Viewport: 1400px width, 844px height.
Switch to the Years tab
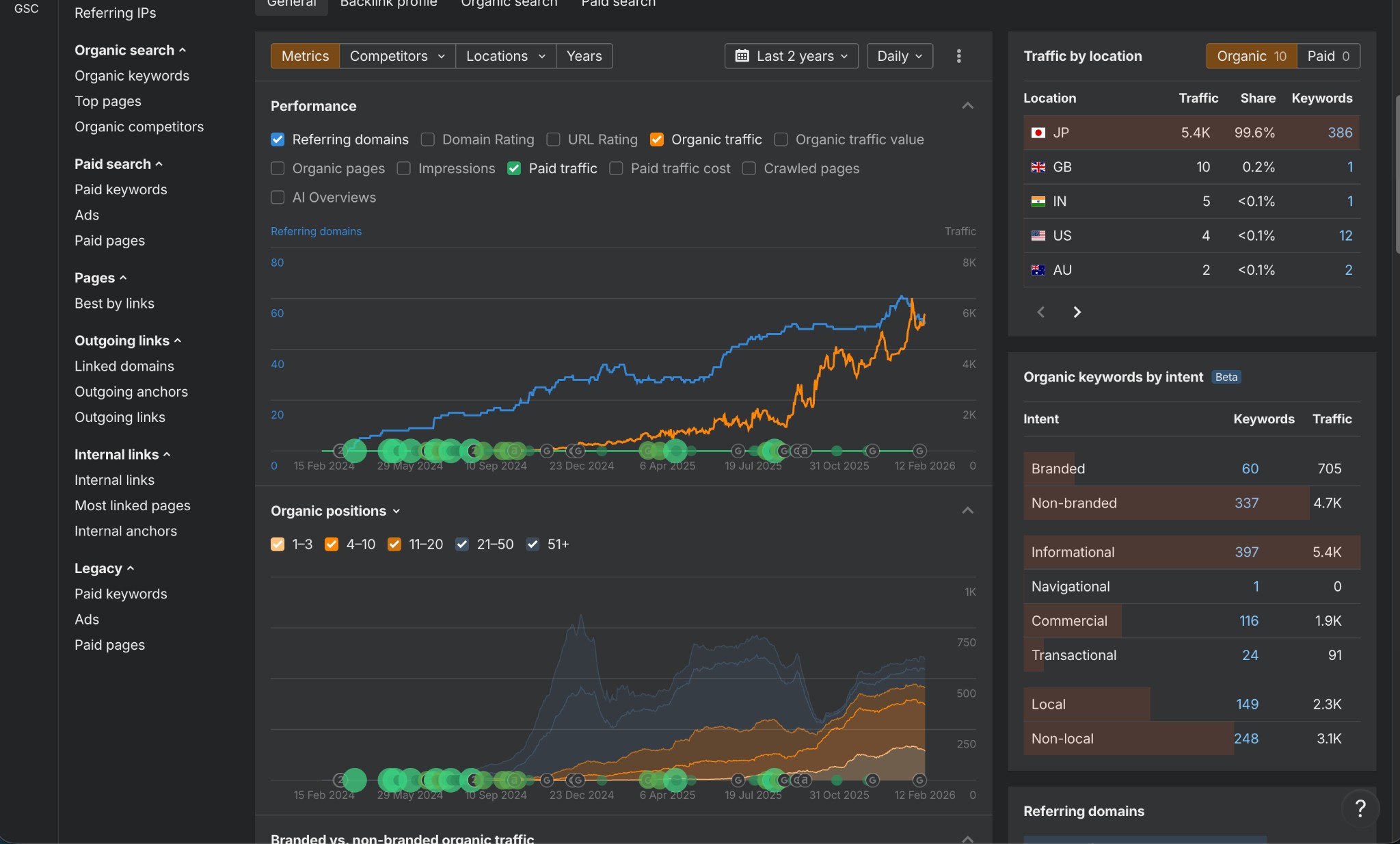[584, 56]
